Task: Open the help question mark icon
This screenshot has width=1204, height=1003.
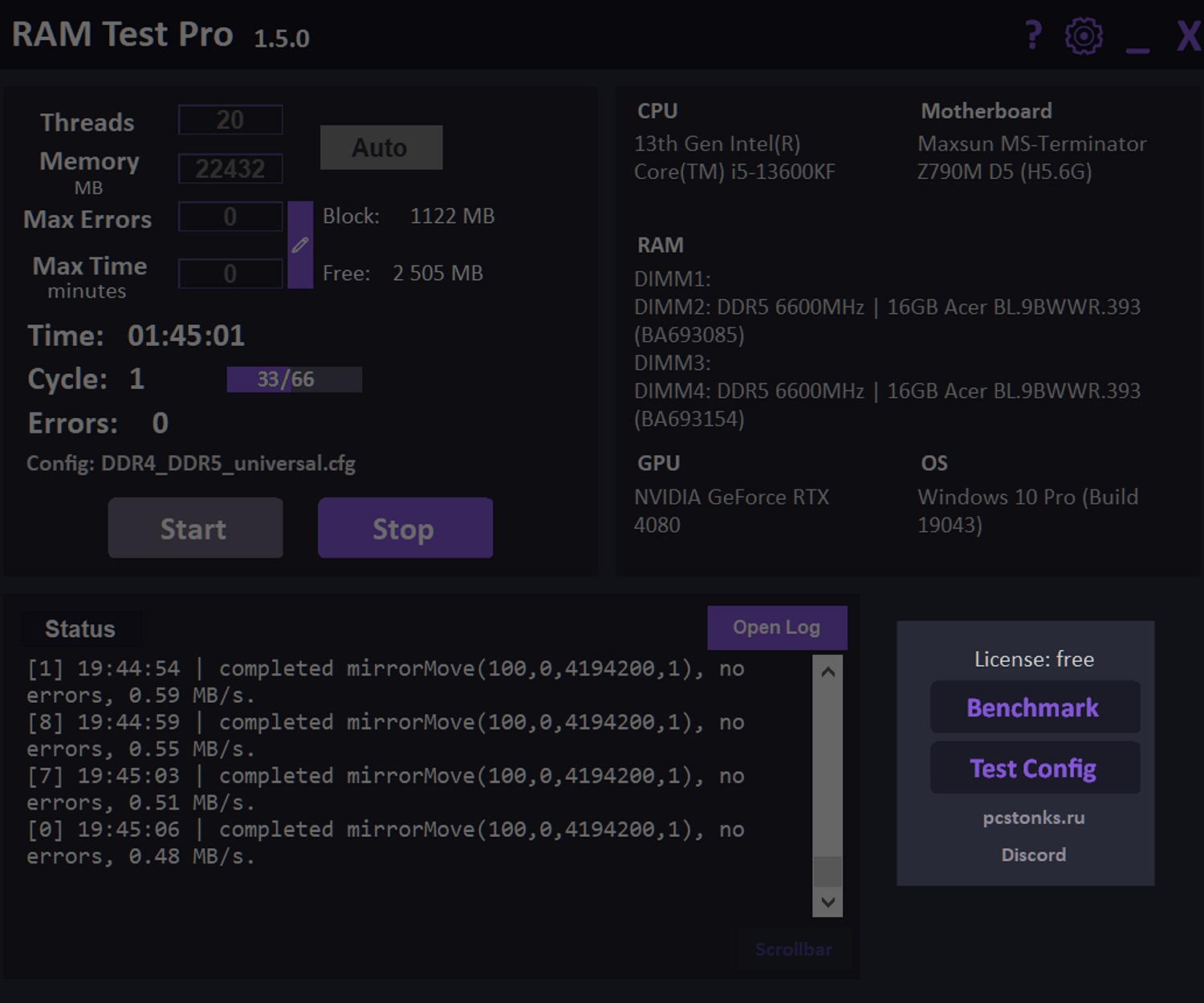Action: coord(1034,35)
